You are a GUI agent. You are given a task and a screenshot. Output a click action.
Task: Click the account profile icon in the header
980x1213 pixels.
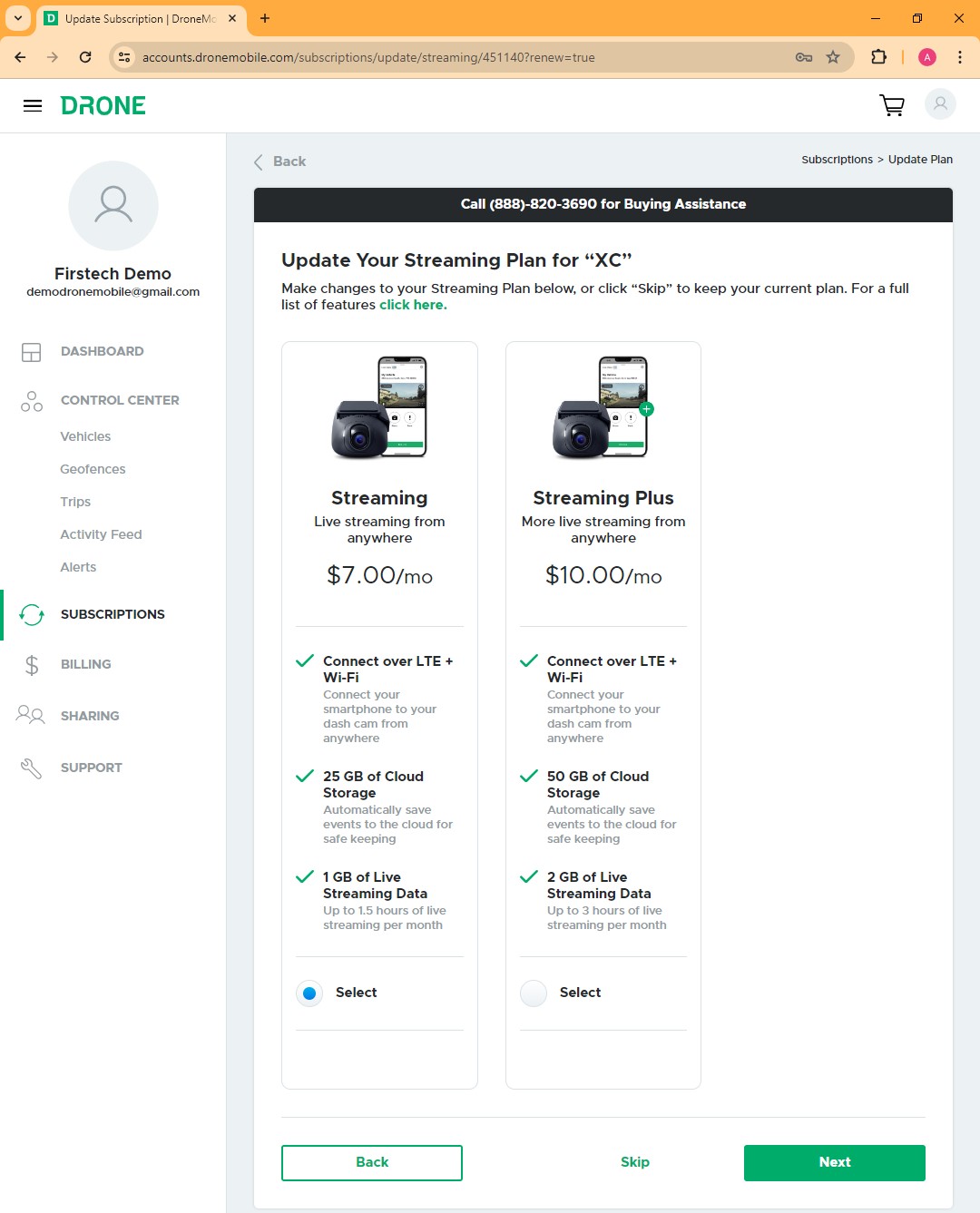(x=940, y=103)
